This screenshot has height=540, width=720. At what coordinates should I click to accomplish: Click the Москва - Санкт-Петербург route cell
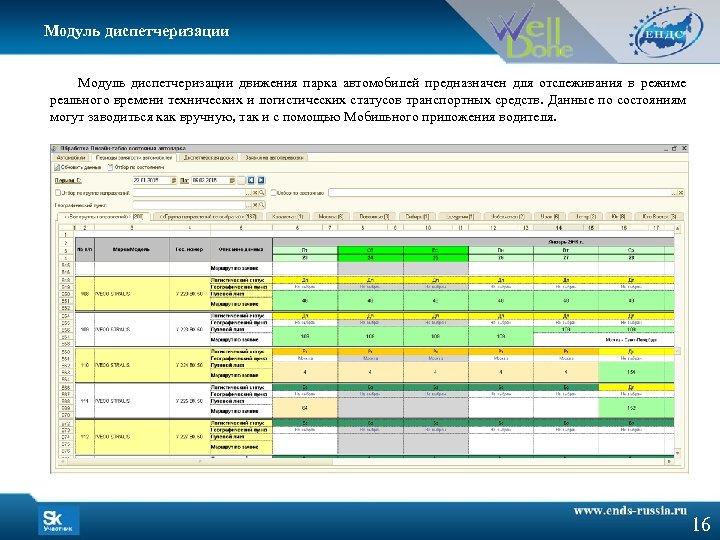pos(631,340)
